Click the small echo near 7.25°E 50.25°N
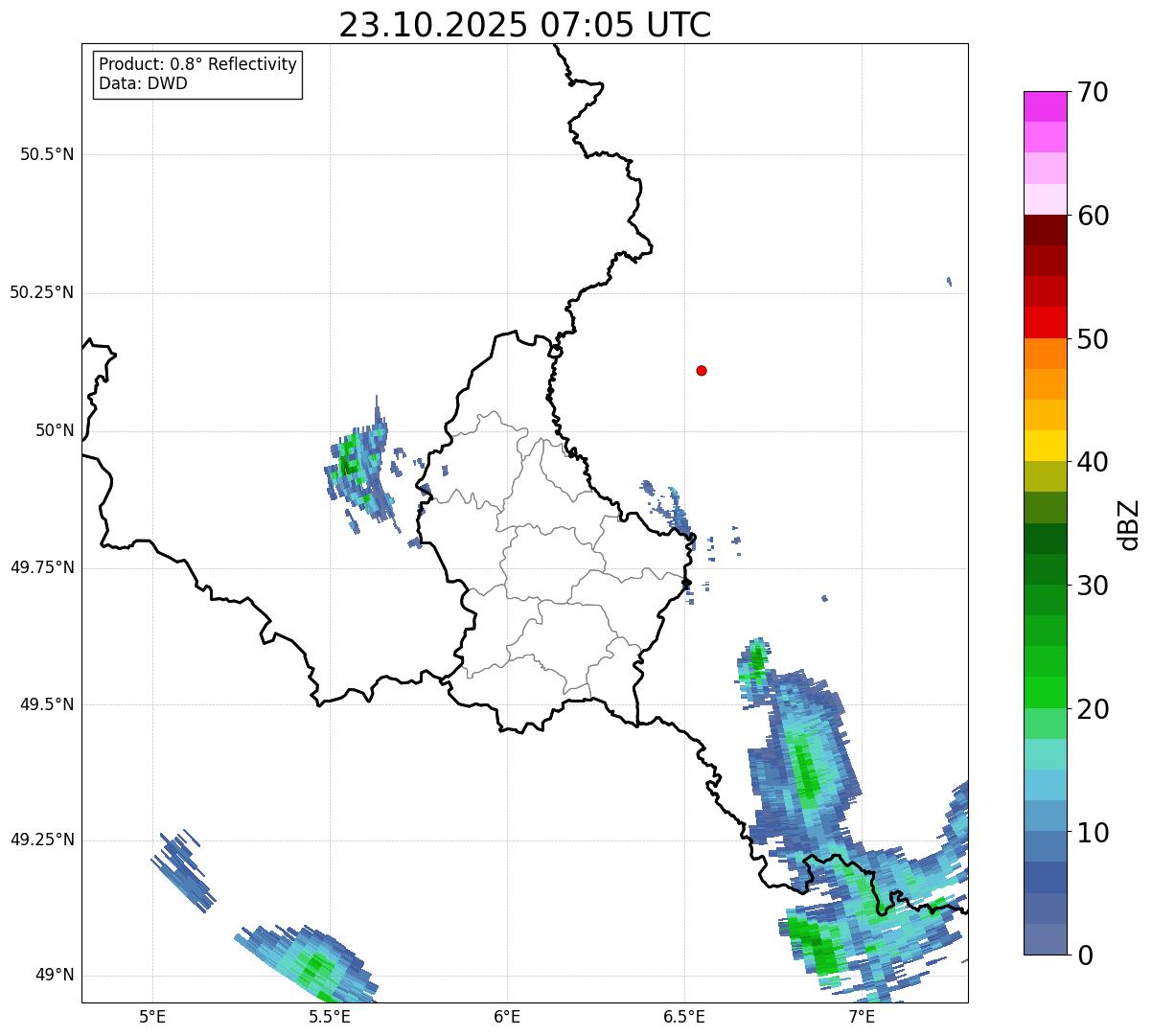Screen dimensions: 1152x1036 click(x=949, y=282)
